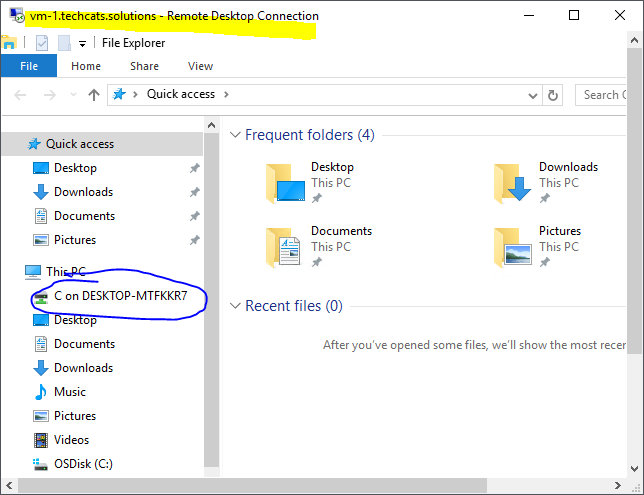Click the New folder quick access toolbar icon
Image resolution: width=644 pixels, height=495 pixels.
64,43
